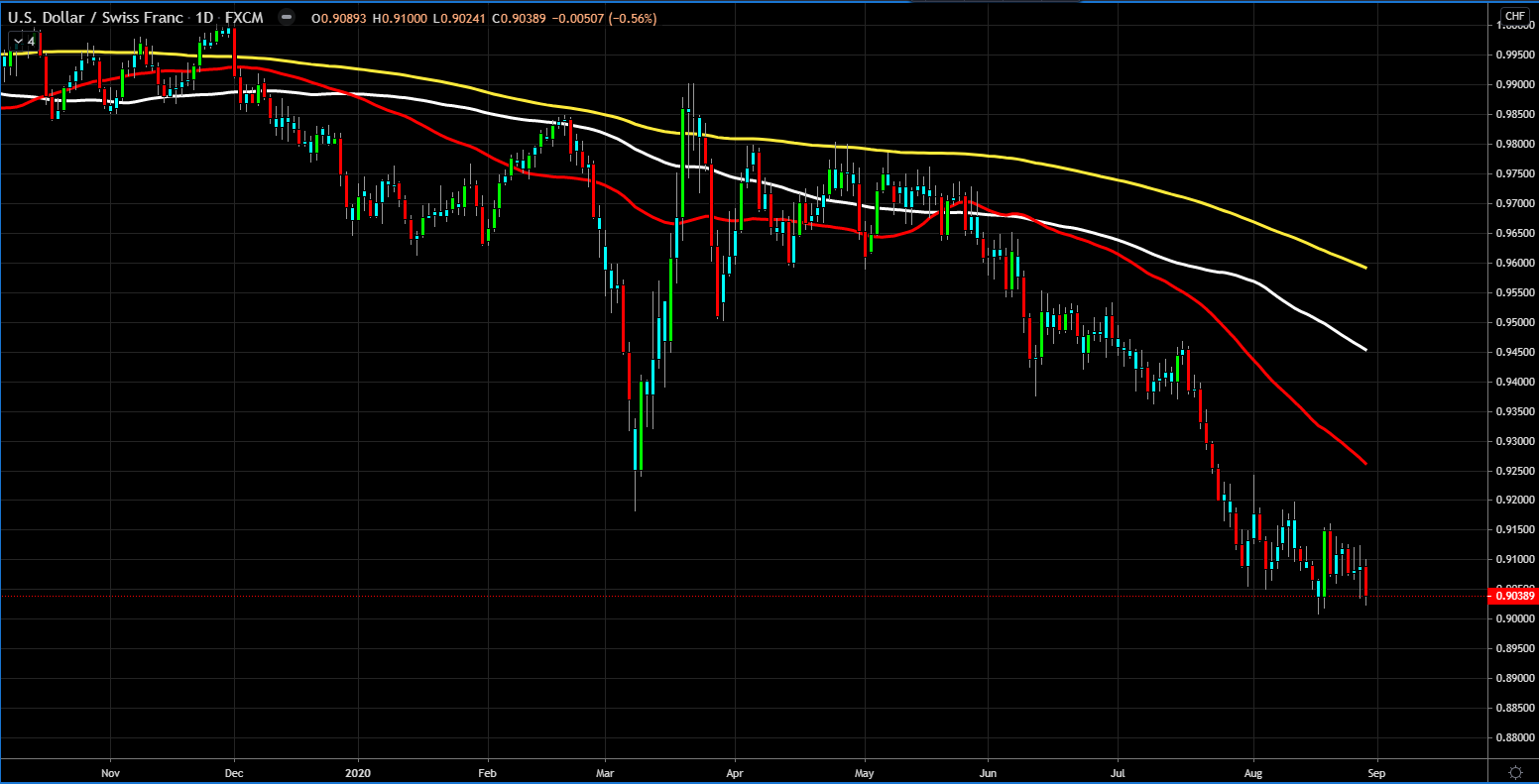Click the open value O0.90893

pyautogui.click(x=338, y=19)
